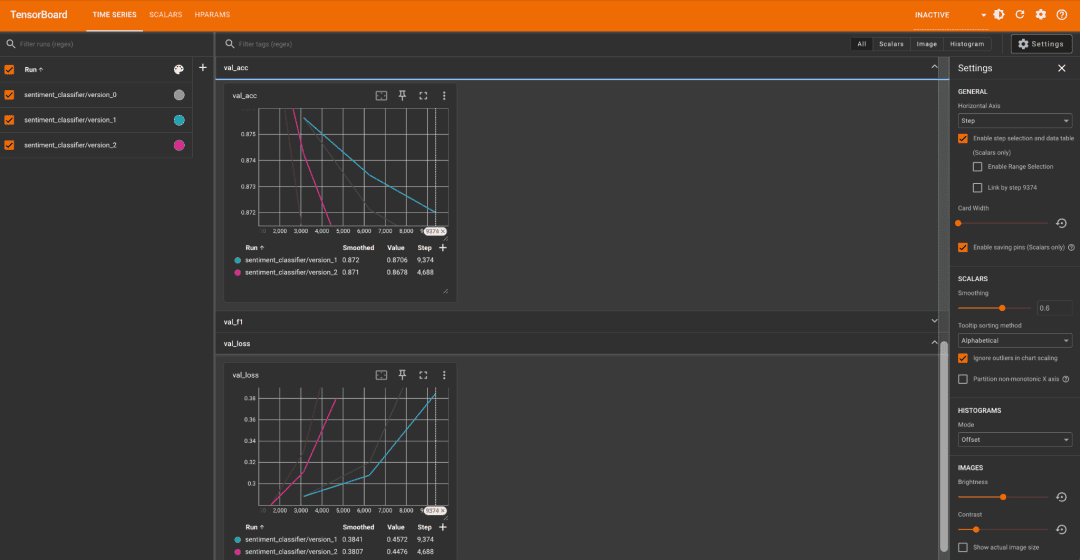Collapse the val_loss section
Screen dimensions: 1080x560
934,343
